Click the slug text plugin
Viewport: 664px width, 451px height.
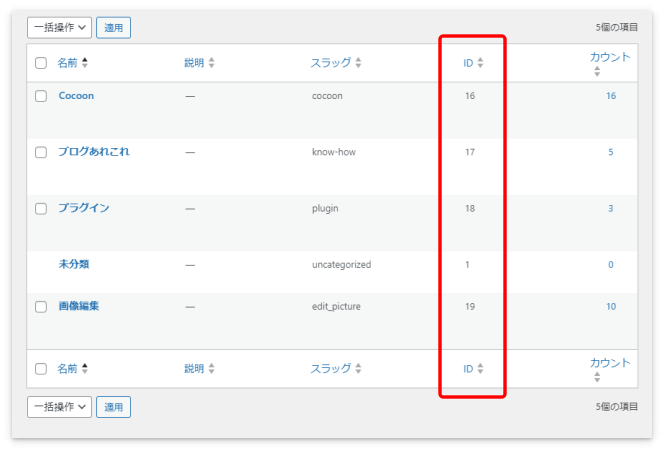coord(325,209)
